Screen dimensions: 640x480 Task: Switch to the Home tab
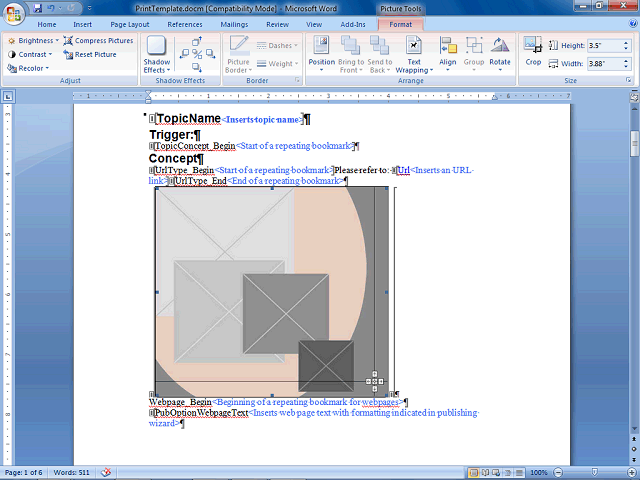point(47,24)
